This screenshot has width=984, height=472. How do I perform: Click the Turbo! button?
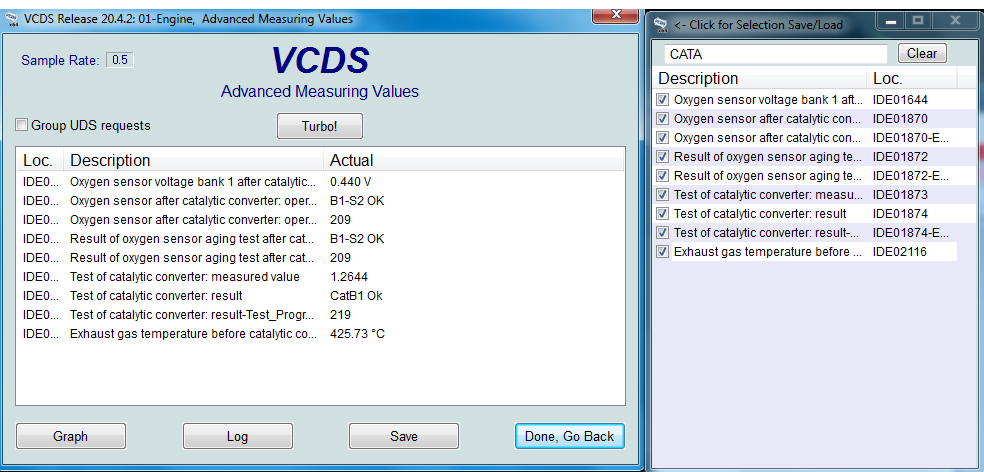point(319,126)
